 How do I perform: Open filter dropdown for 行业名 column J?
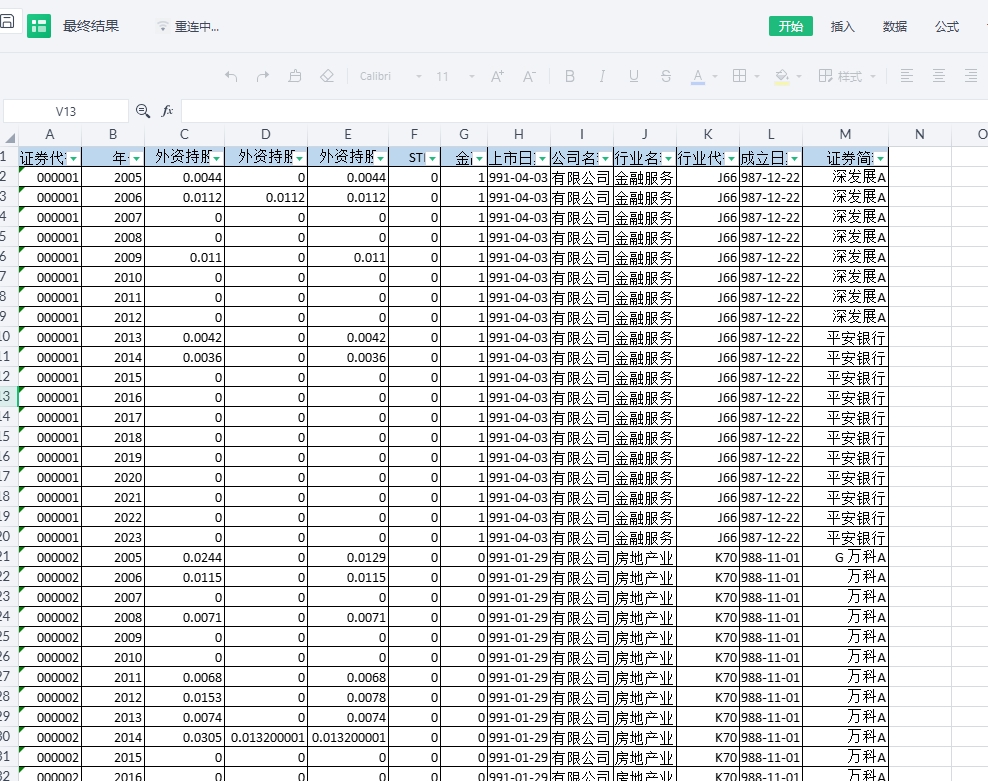click(669, 158)
